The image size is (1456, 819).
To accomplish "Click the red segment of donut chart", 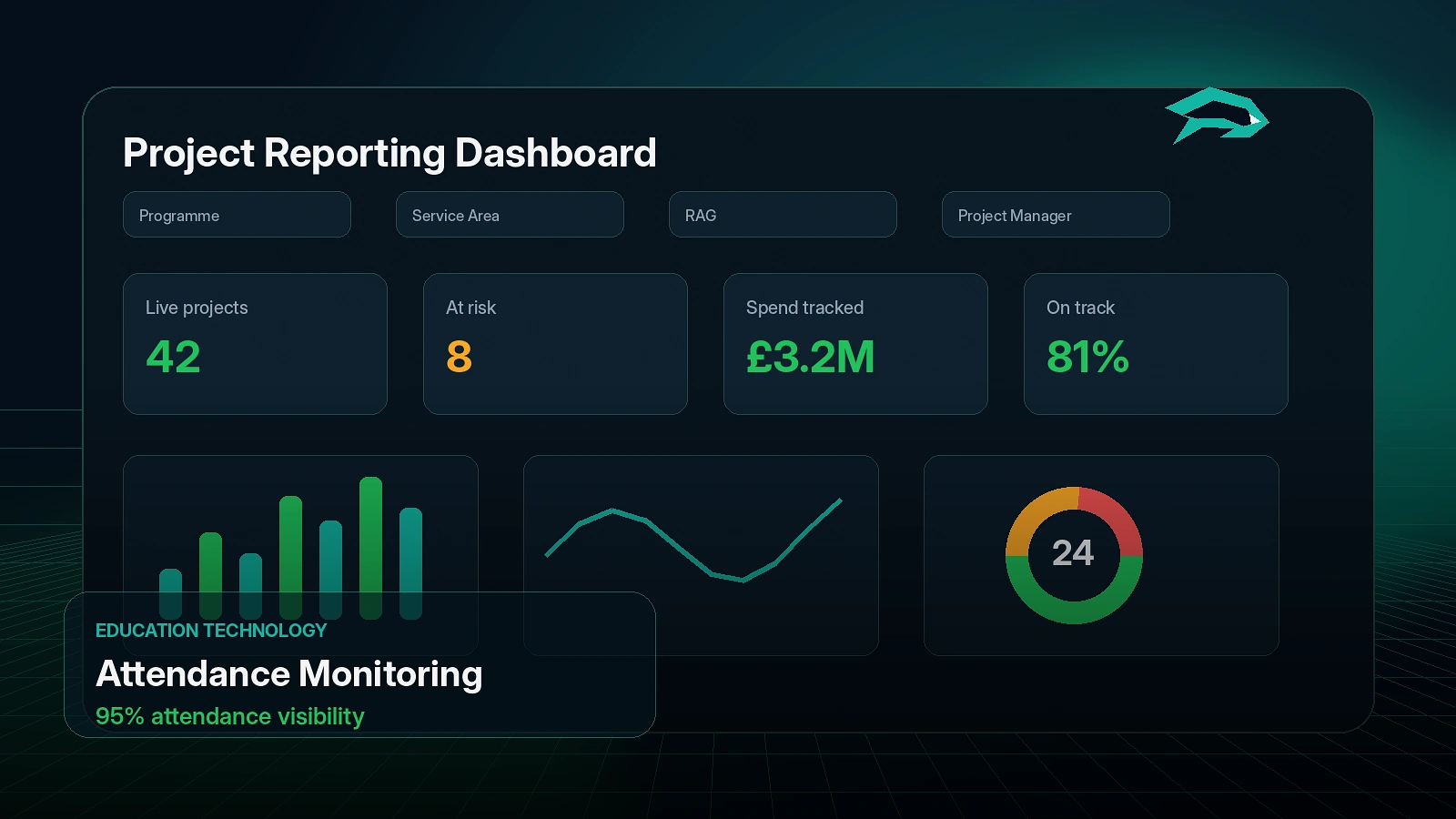I will coord(1117,516).
